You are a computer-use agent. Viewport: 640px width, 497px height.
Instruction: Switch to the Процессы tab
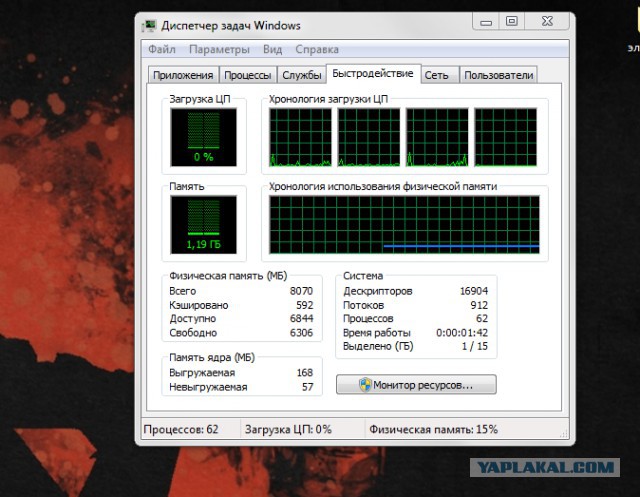click(x=248, y=75)
